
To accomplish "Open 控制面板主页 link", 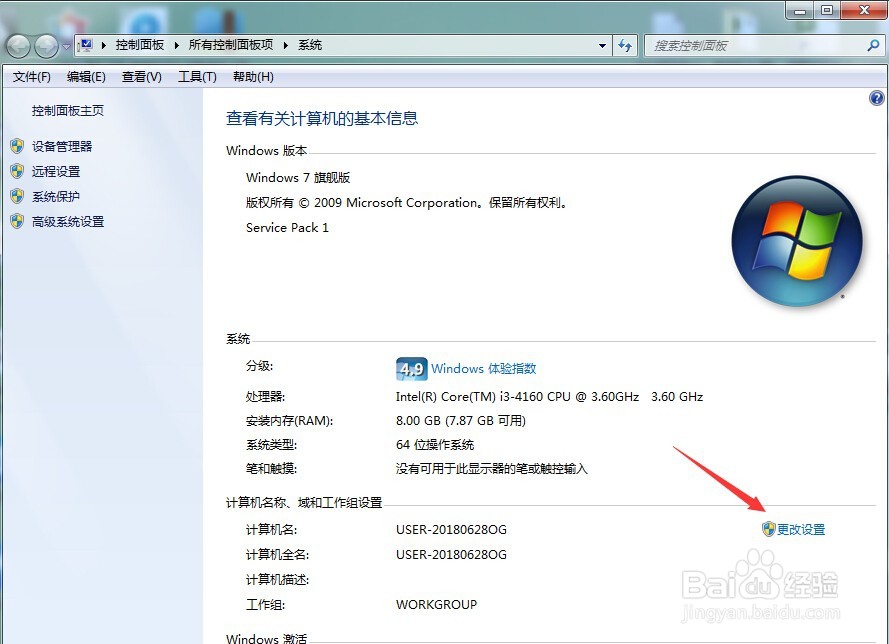I will (x=67, y=111).
